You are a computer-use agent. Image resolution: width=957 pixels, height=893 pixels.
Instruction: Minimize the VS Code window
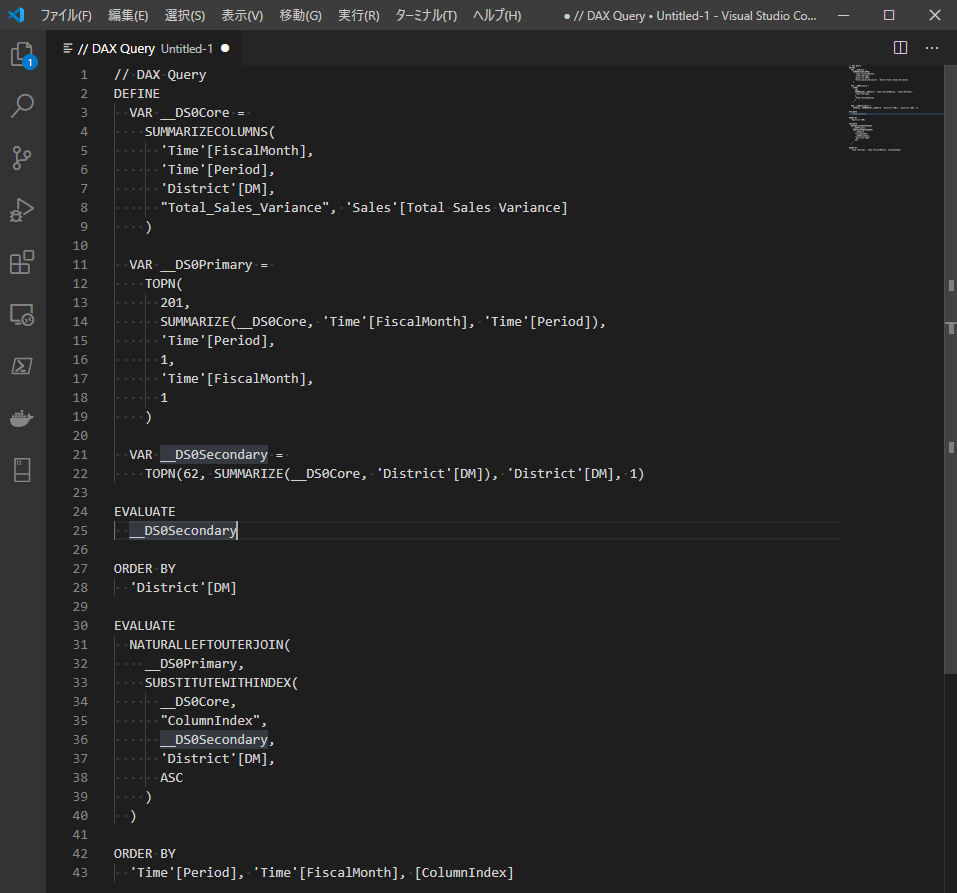coord(843,15)
